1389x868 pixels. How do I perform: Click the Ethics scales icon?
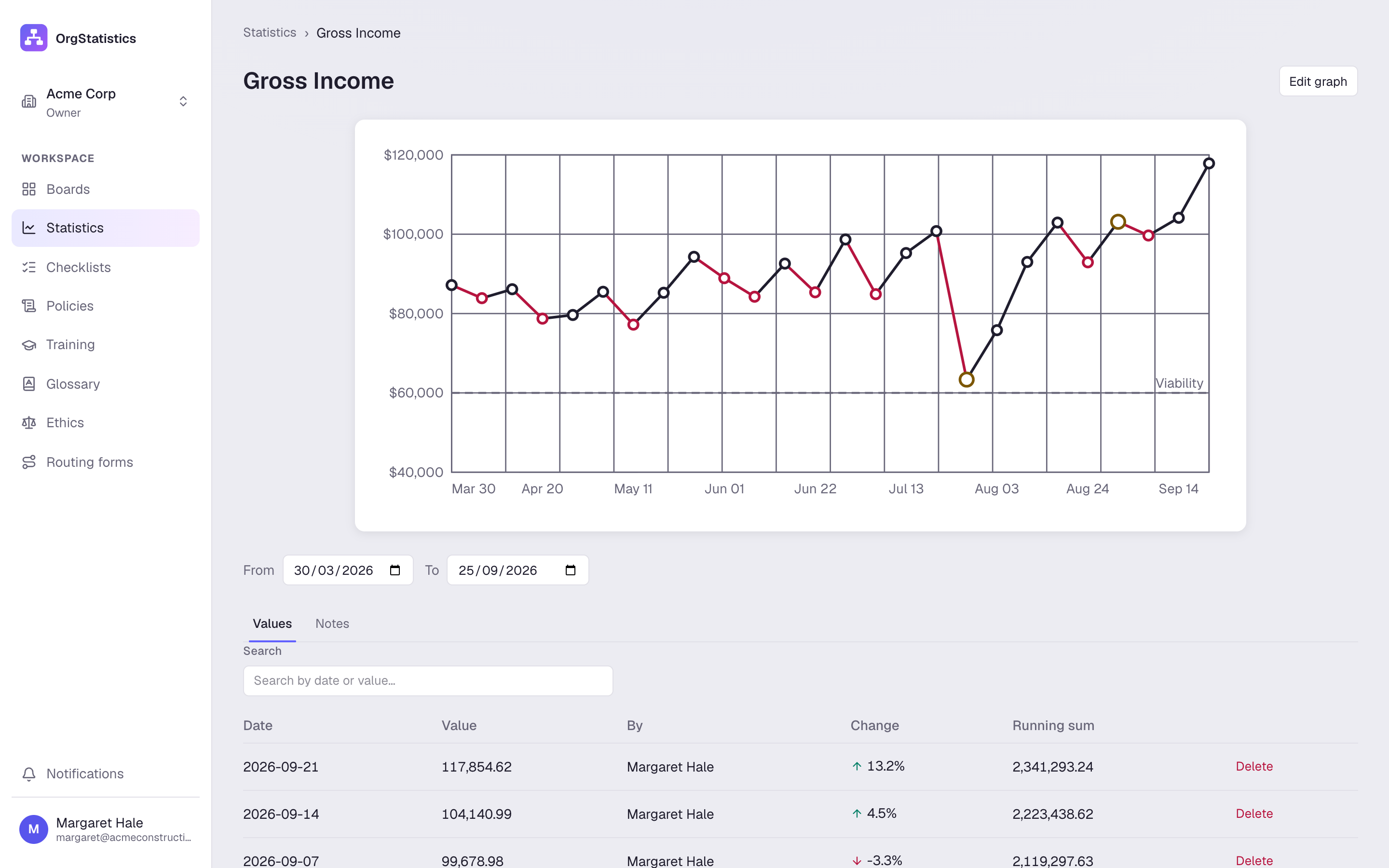29,422
